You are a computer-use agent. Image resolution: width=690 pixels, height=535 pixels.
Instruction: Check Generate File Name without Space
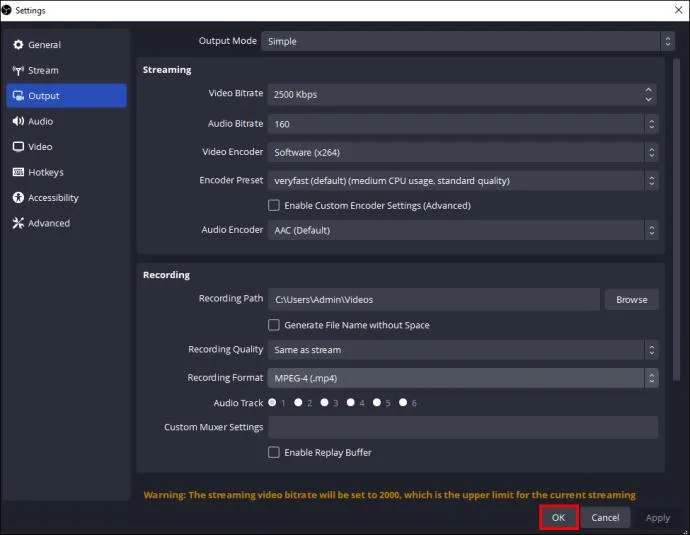tap(274, 325)
